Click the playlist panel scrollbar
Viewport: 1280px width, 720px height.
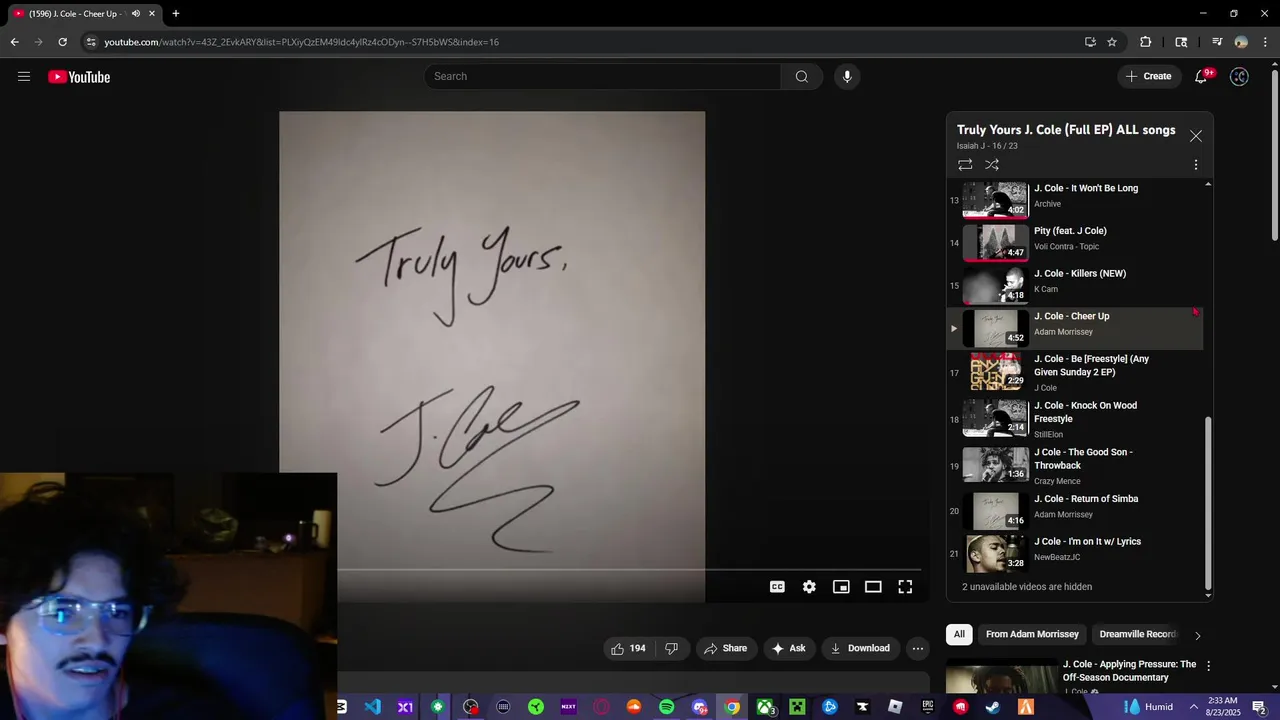(1208, 503)
